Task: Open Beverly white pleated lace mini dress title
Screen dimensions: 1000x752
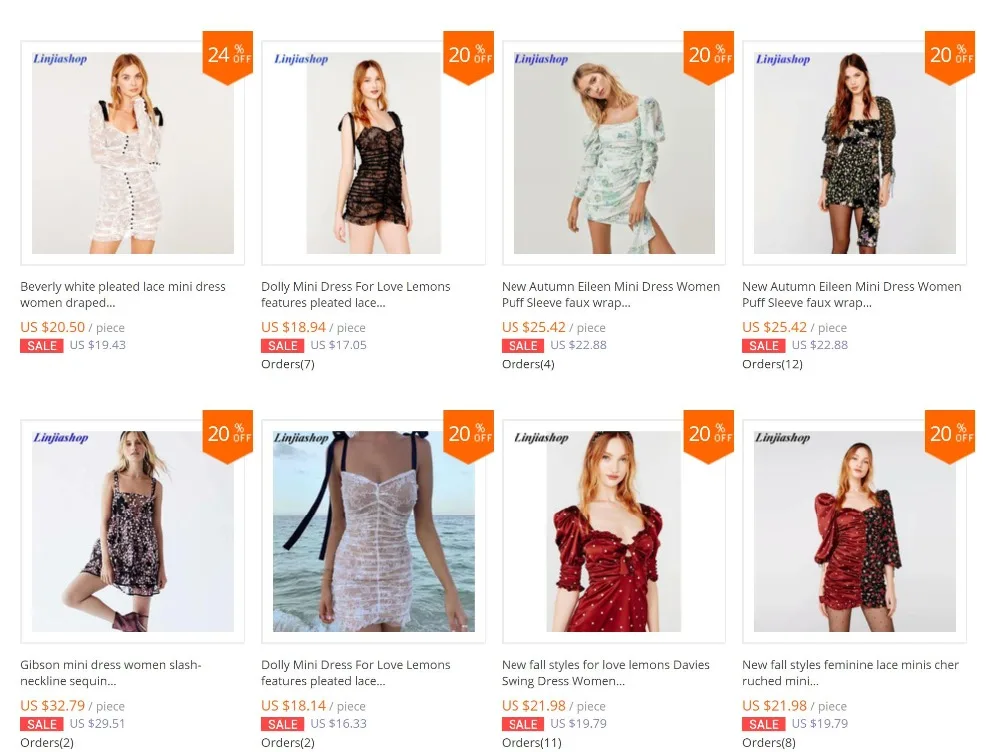Action: [x=123, y=295]
